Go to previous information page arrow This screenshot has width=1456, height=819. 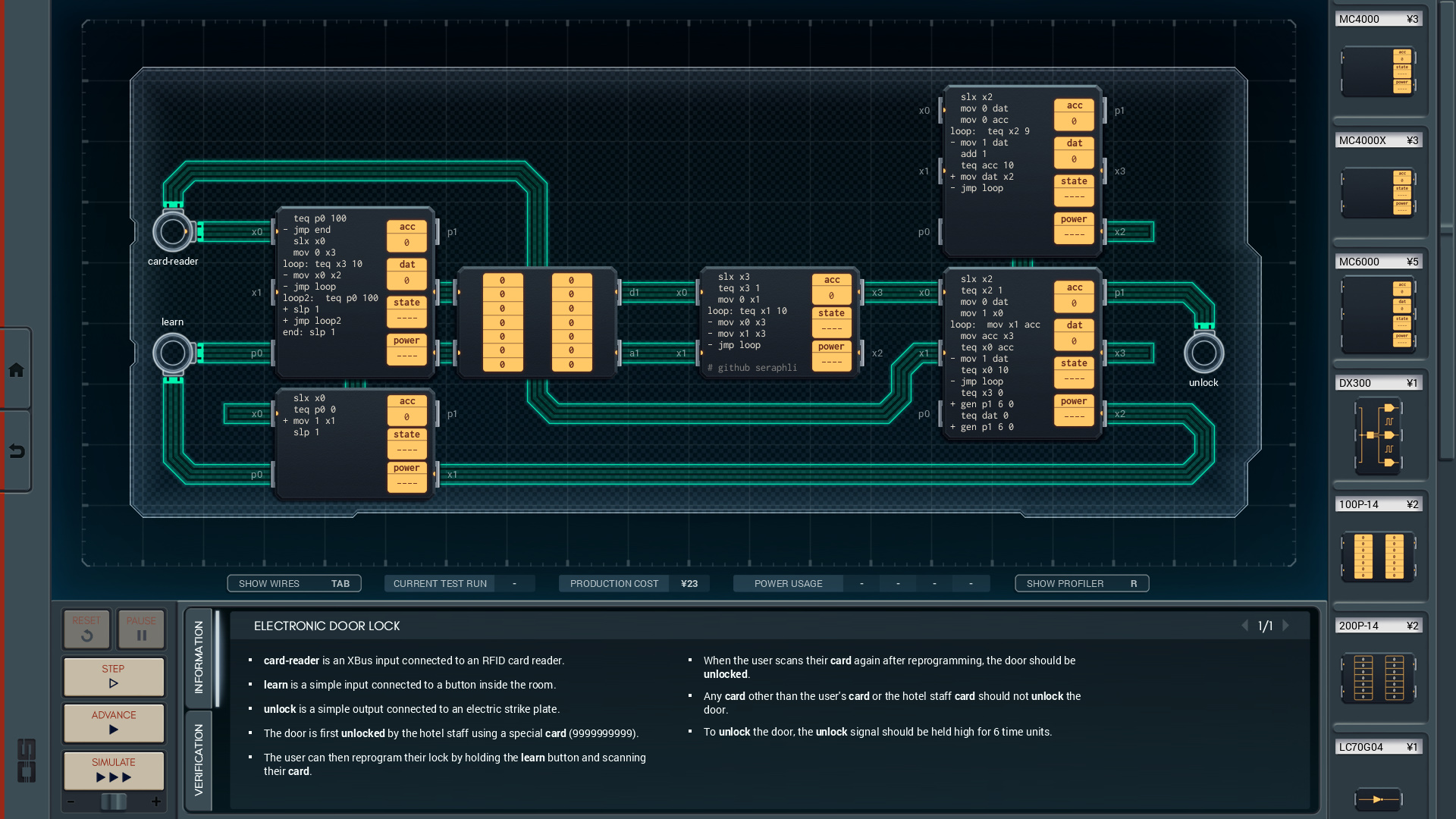click(x=1244, y=626)
